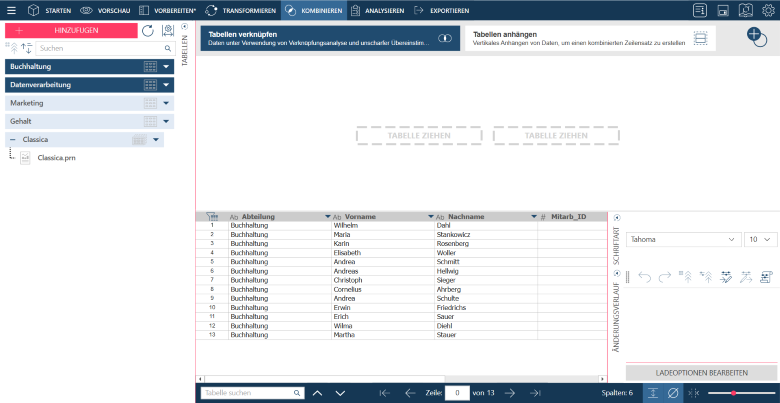780x403 pixels.
Task: Switch to the Transformieren tab
Action: click(x=241, y=10)
